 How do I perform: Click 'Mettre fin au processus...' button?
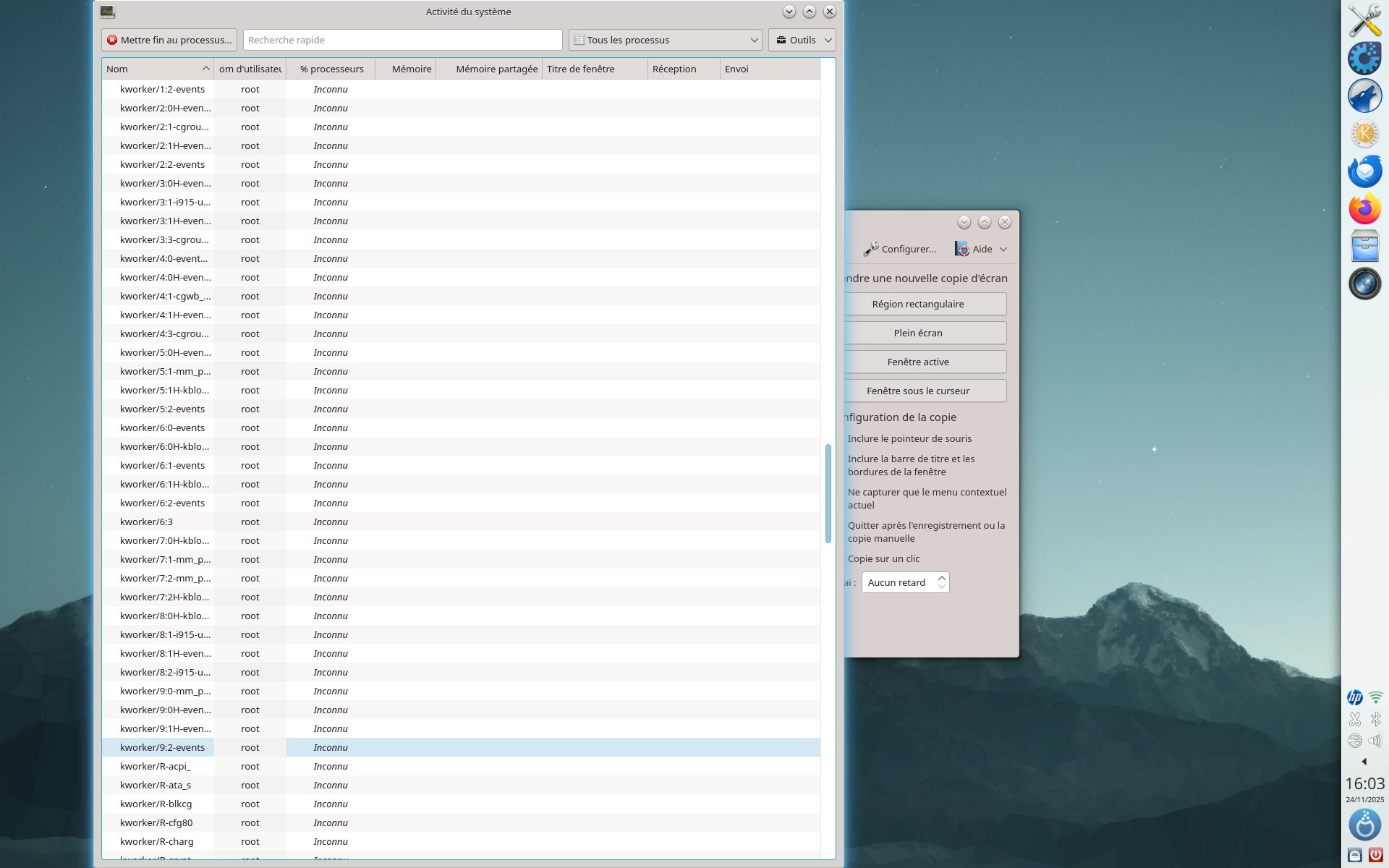169,40
